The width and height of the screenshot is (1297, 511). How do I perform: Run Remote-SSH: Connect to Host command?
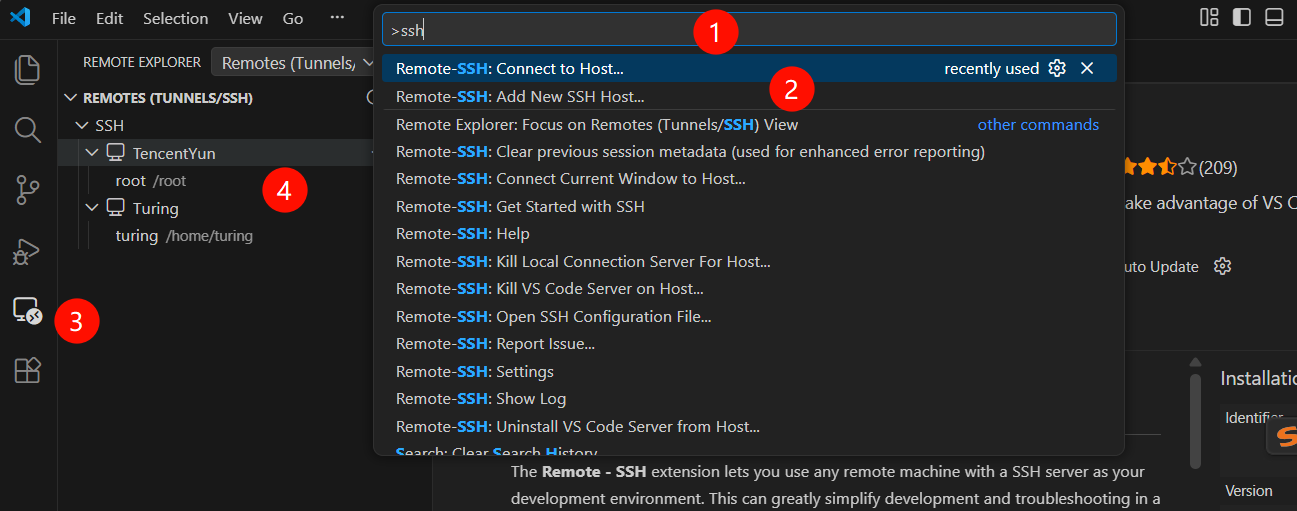click(x=749, y=68)
